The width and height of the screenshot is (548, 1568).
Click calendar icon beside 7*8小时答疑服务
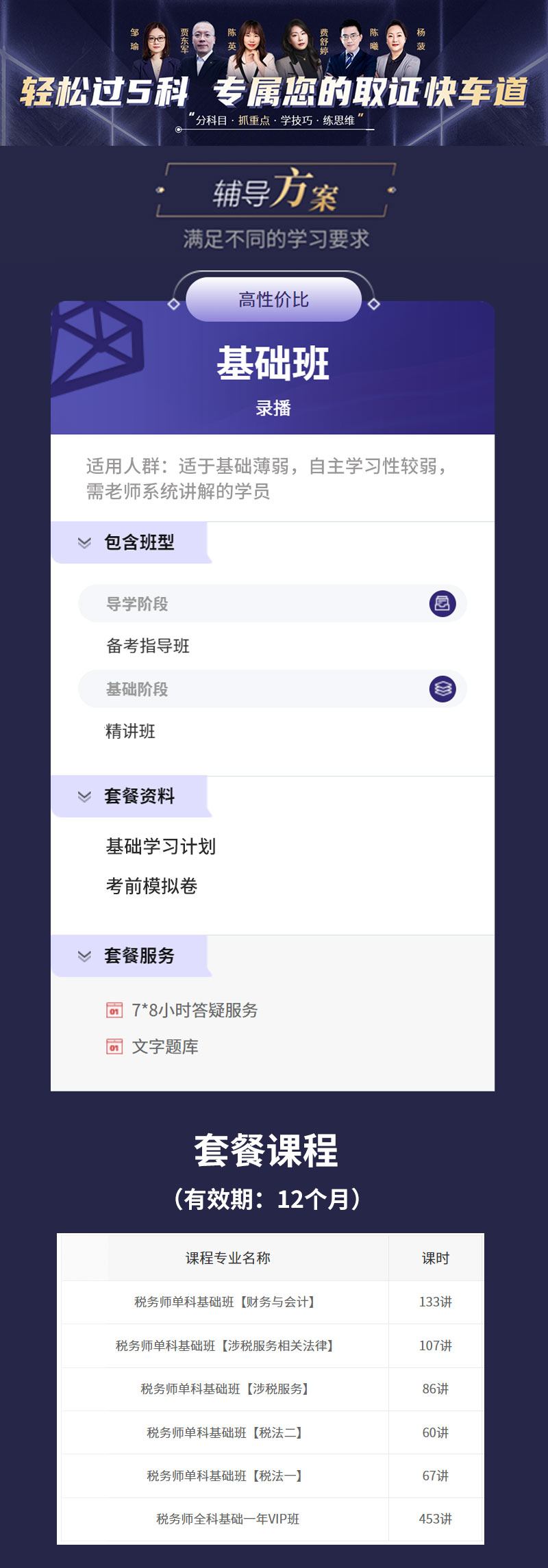(x=114, y=1010)
